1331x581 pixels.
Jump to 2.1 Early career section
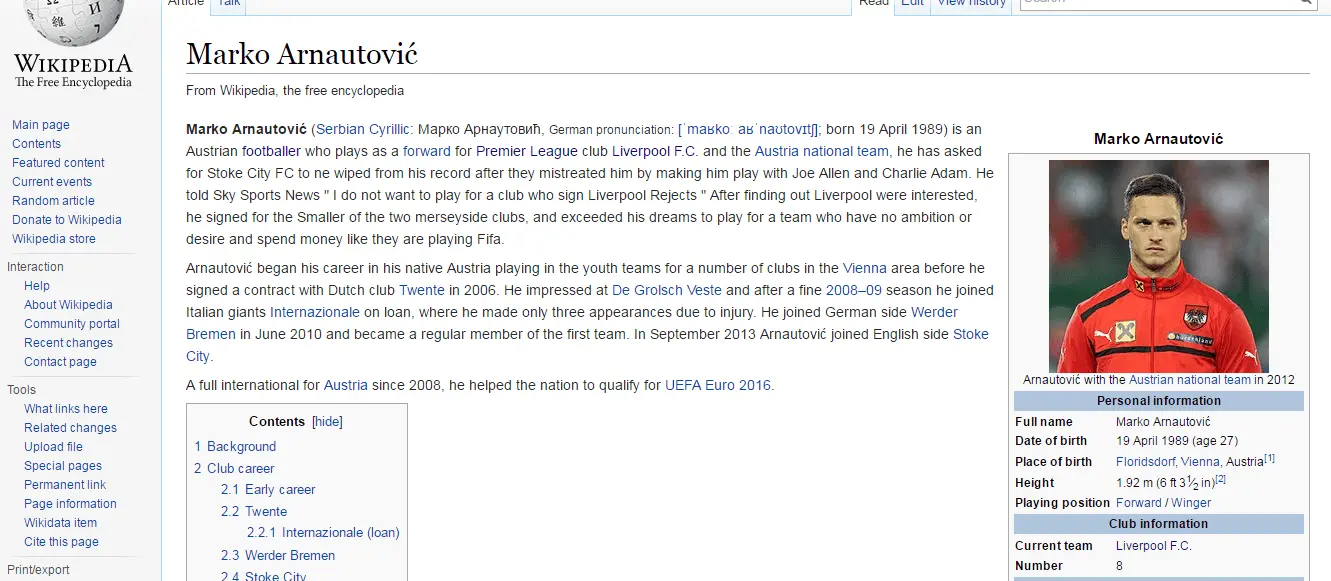[268, 490]
